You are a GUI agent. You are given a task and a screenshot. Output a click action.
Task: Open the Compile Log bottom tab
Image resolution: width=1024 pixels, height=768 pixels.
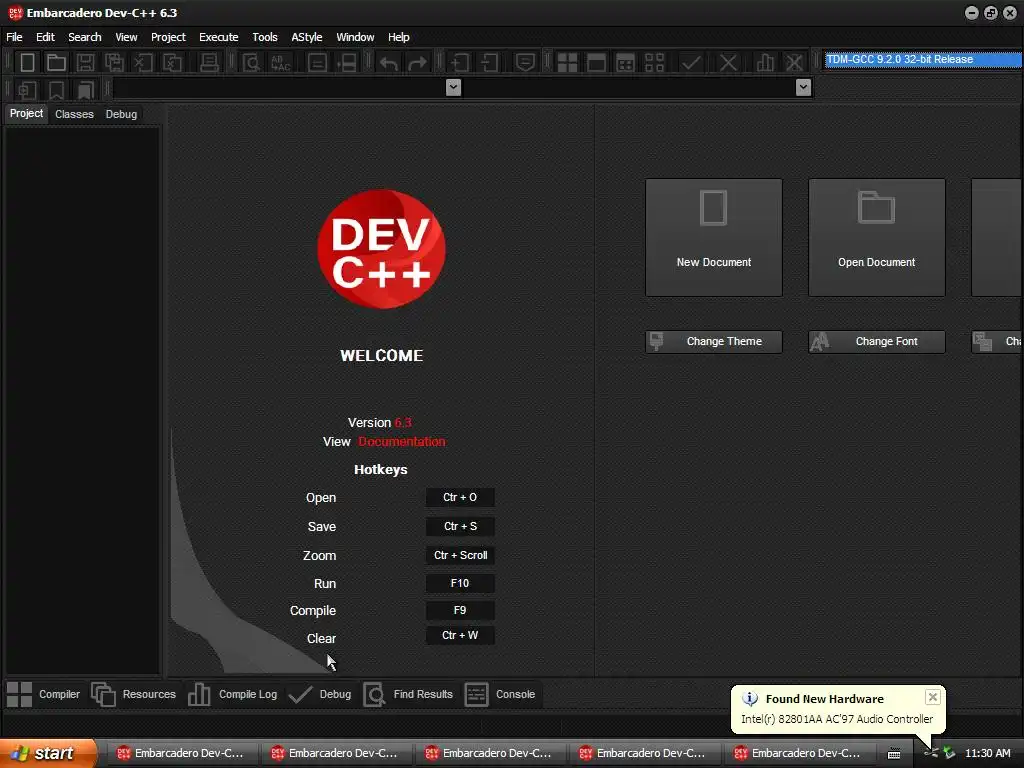tap(232, 694)
